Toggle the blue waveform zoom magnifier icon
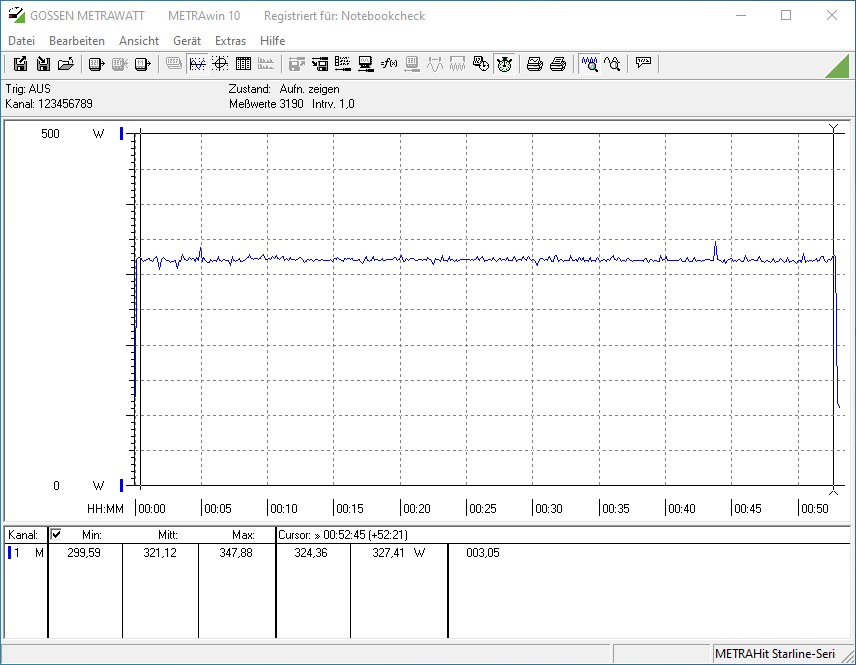 tap(590, 64)
